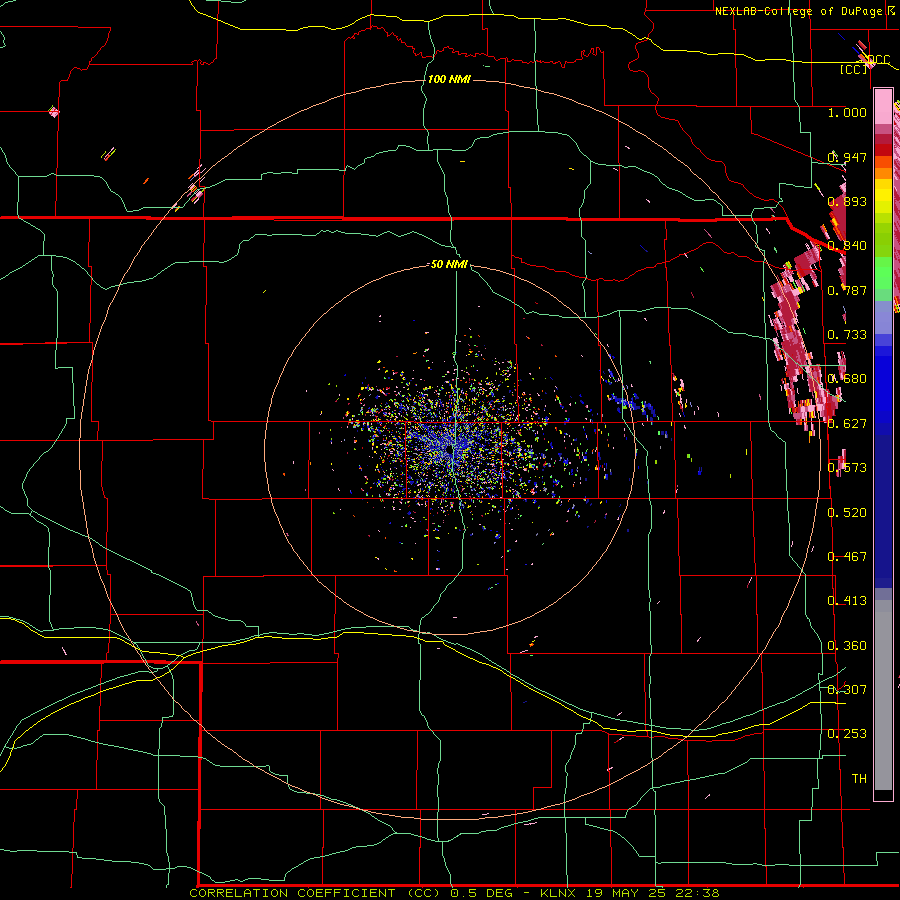Select the 0.787 legend value
The image size is (900, 900).
point(847,290)
